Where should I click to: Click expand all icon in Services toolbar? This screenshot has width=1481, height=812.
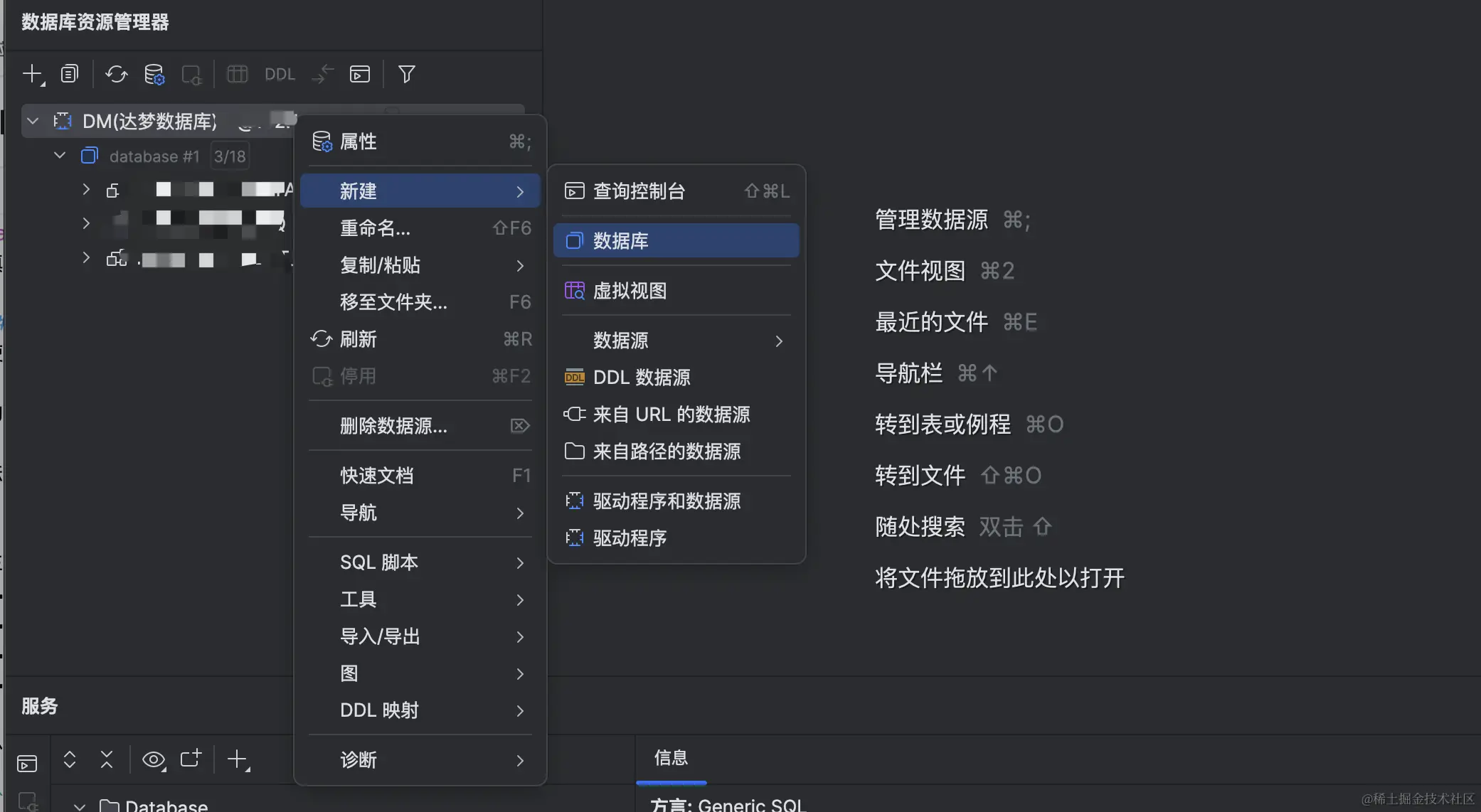click(x=70, y=759)
